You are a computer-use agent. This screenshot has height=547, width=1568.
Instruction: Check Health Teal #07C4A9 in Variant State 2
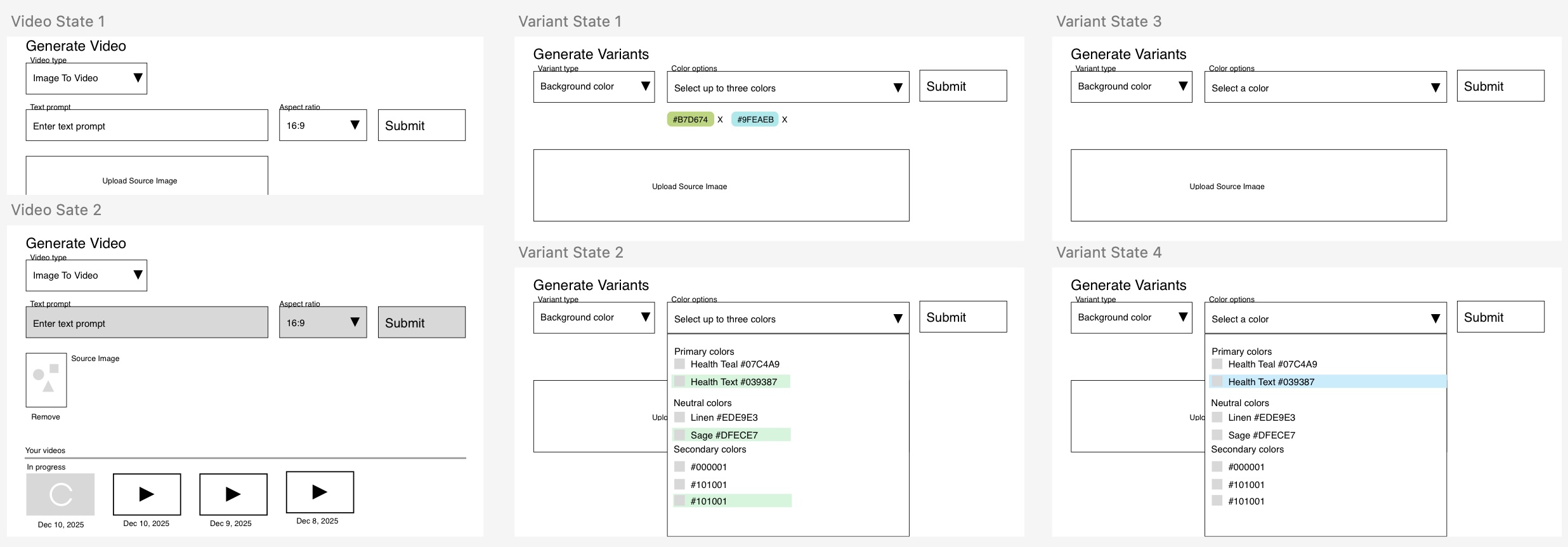(x=679, y=364)
